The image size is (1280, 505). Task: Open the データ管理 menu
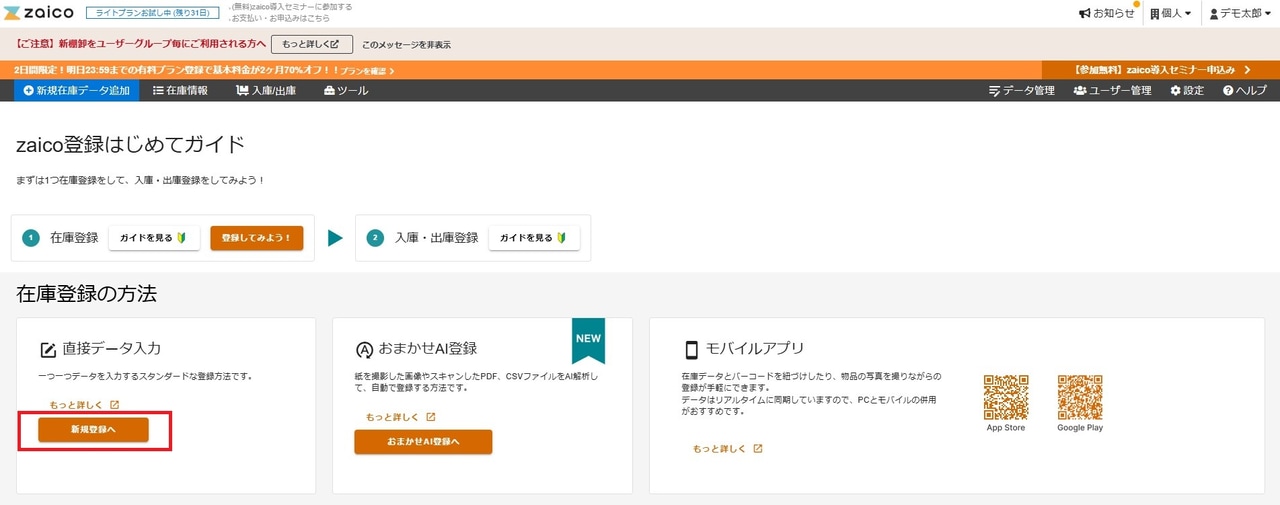(x=1021, y=90)
